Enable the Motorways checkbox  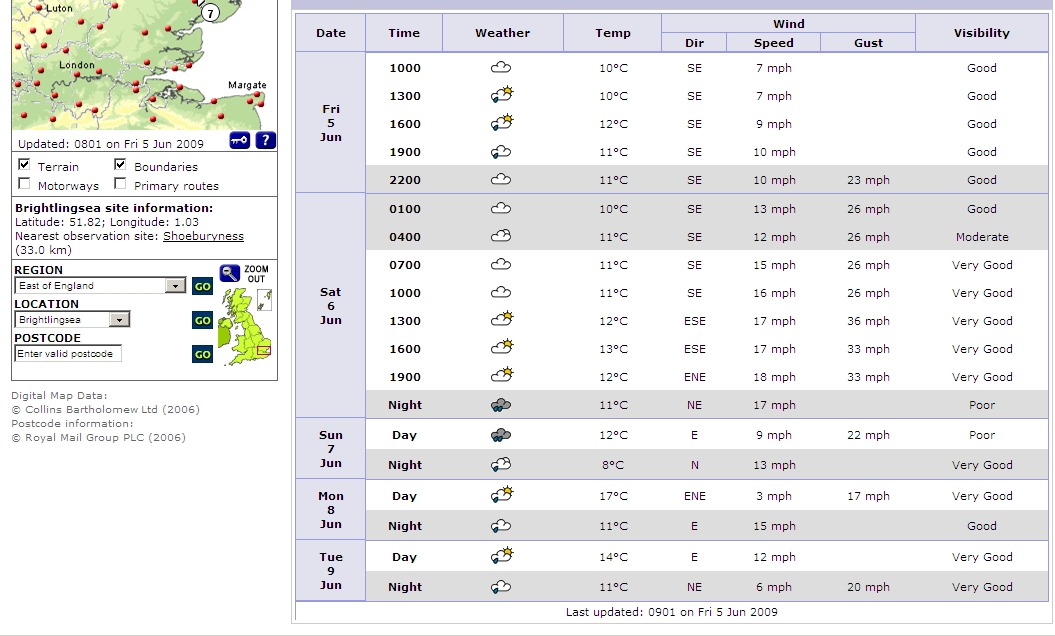click(25, 184)
